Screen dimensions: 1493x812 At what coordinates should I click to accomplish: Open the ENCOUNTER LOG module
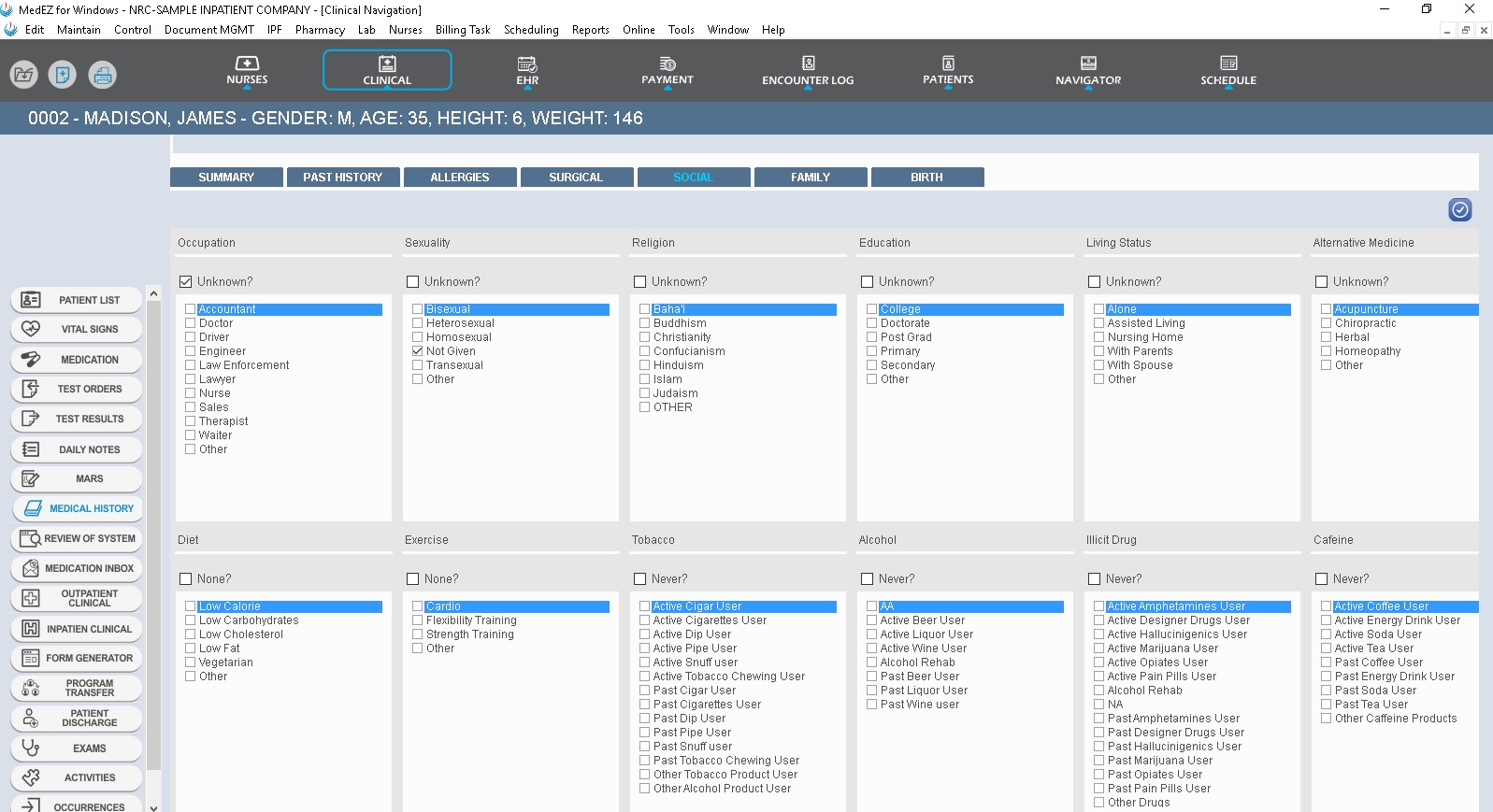tap(808, 71)
